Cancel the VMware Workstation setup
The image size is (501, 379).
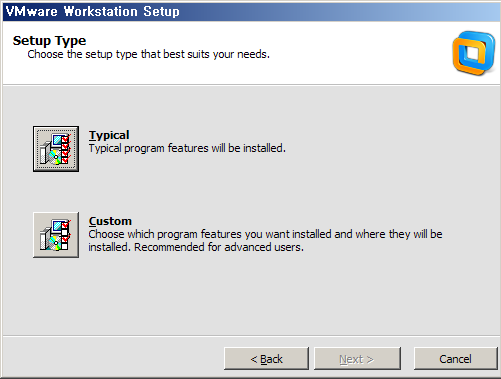coord(455,359)
